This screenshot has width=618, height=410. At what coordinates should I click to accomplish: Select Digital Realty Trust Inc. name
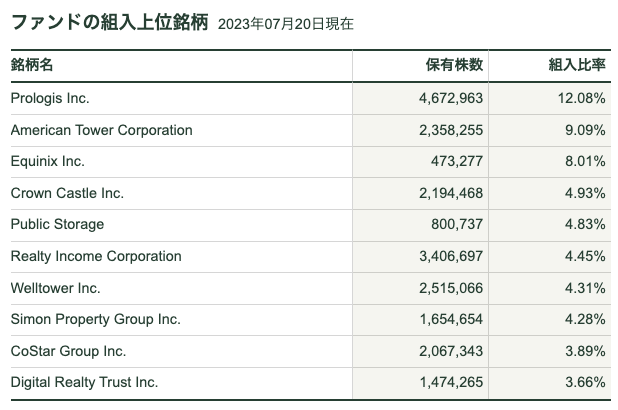(x=84, y=382)
